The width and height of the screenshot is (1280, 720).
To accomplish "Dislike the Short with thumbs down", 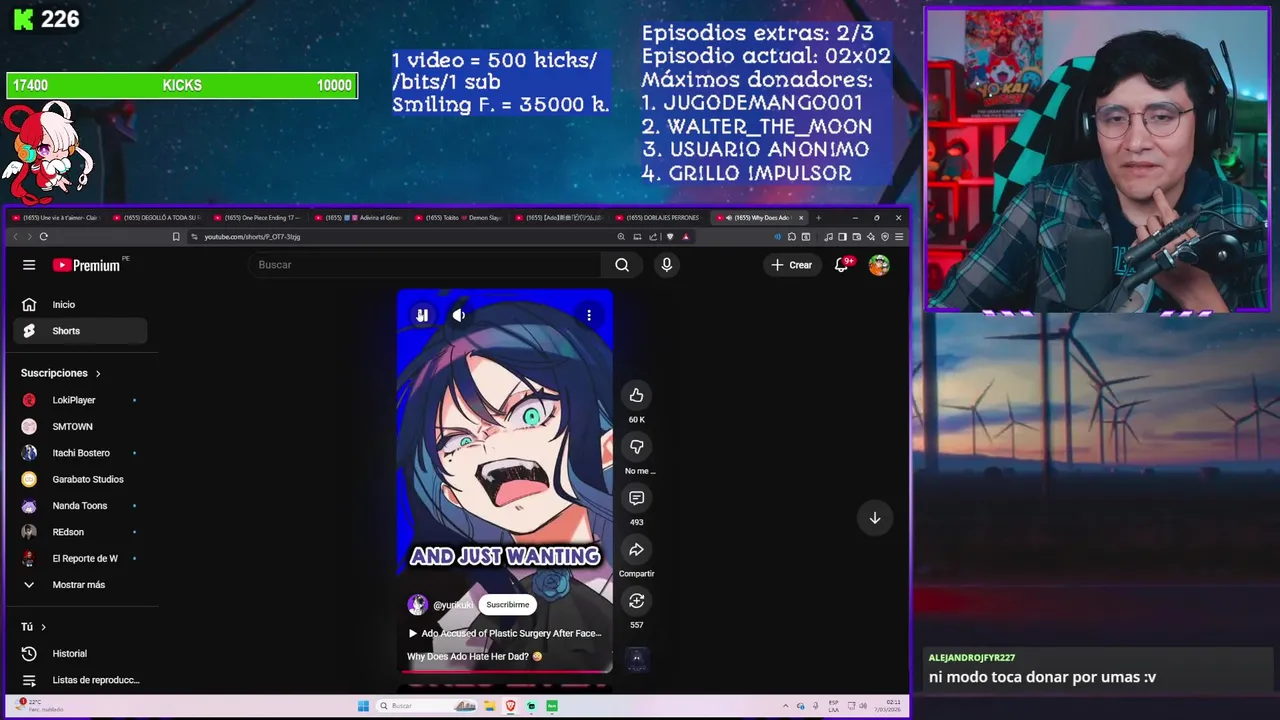I will (x=636, y=447).
